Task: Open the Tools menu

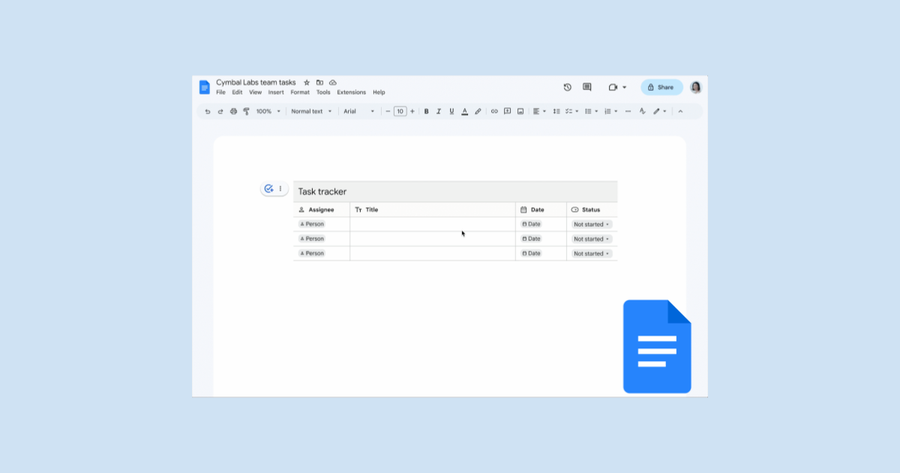Action: (323, 92)
